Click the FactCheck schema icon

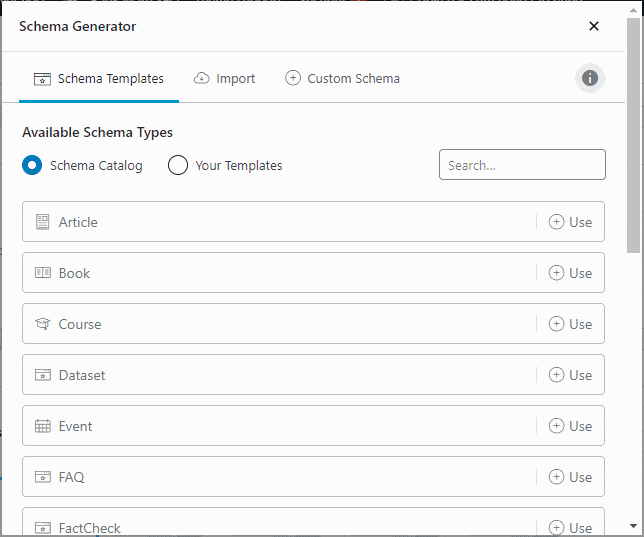coord(42,527)
